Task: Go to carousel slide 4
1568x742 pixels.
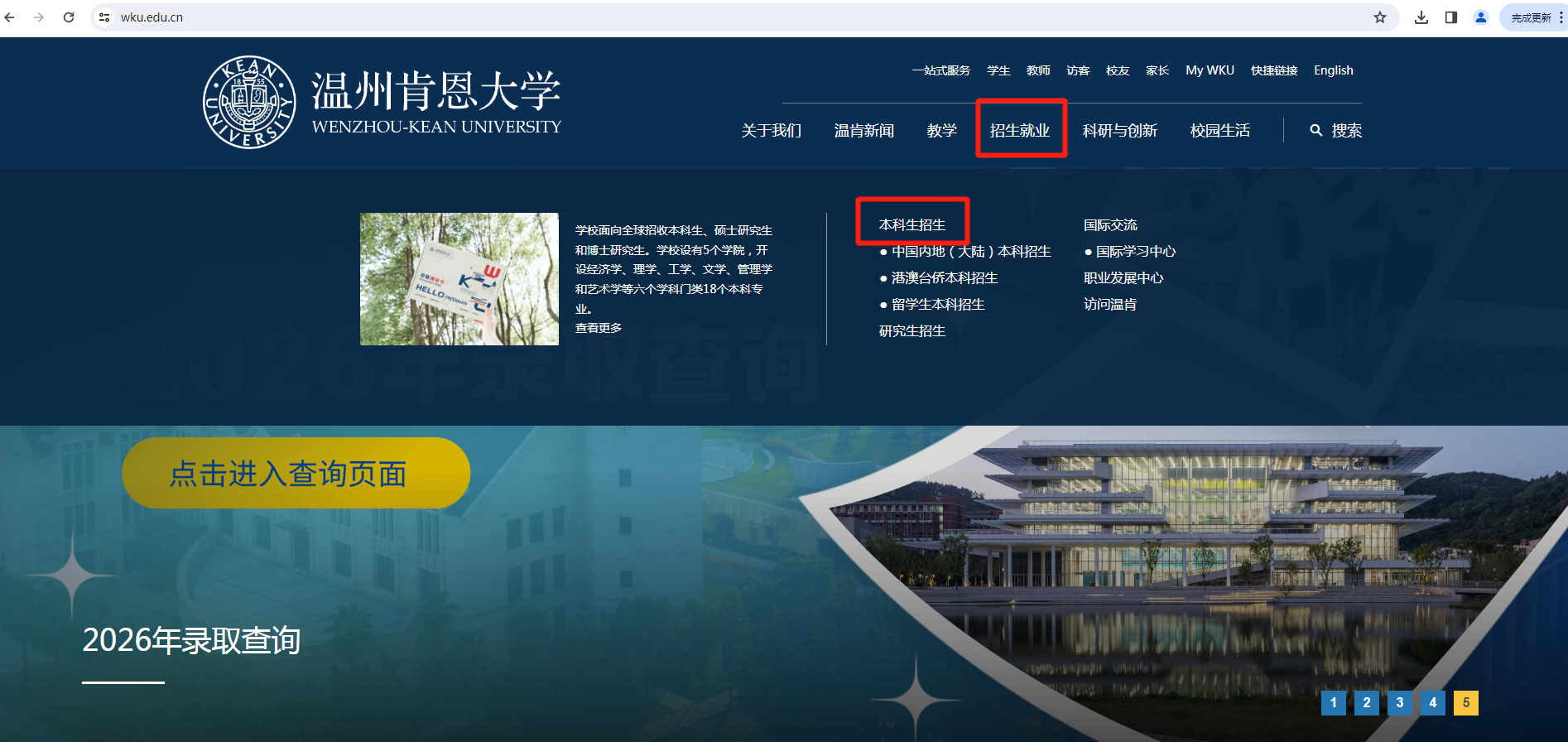Action: [x=1432, y=703]
